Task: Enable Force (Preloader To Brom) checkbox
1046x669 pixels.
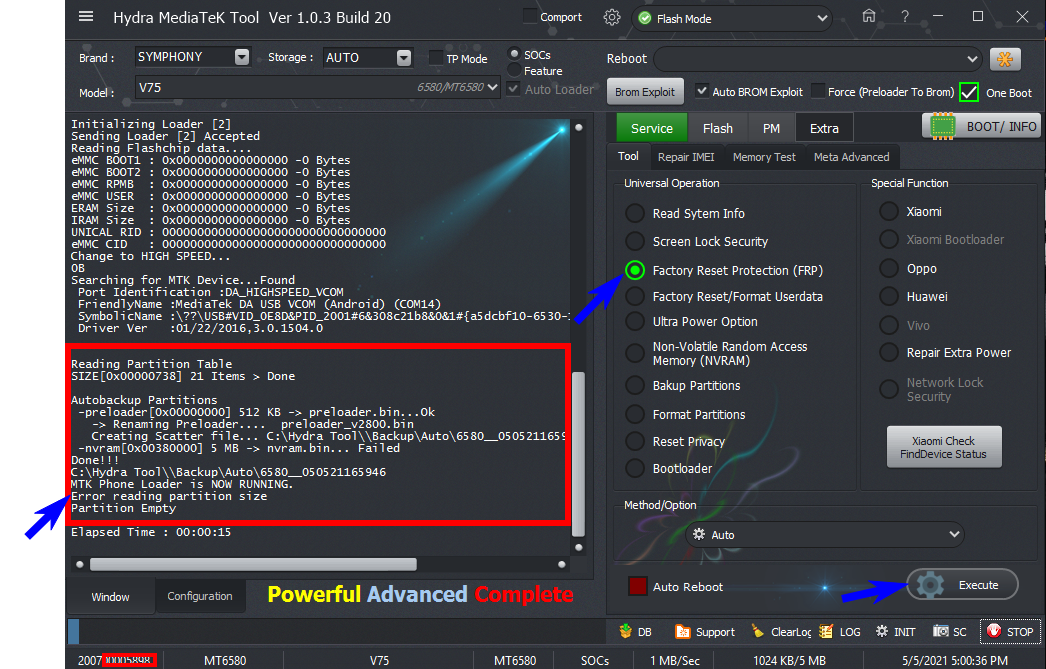Action: coord(817,91)
